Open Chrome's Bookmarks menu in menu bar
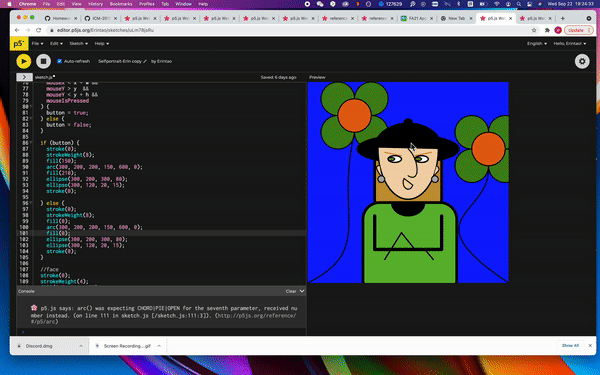 point(121,4)
